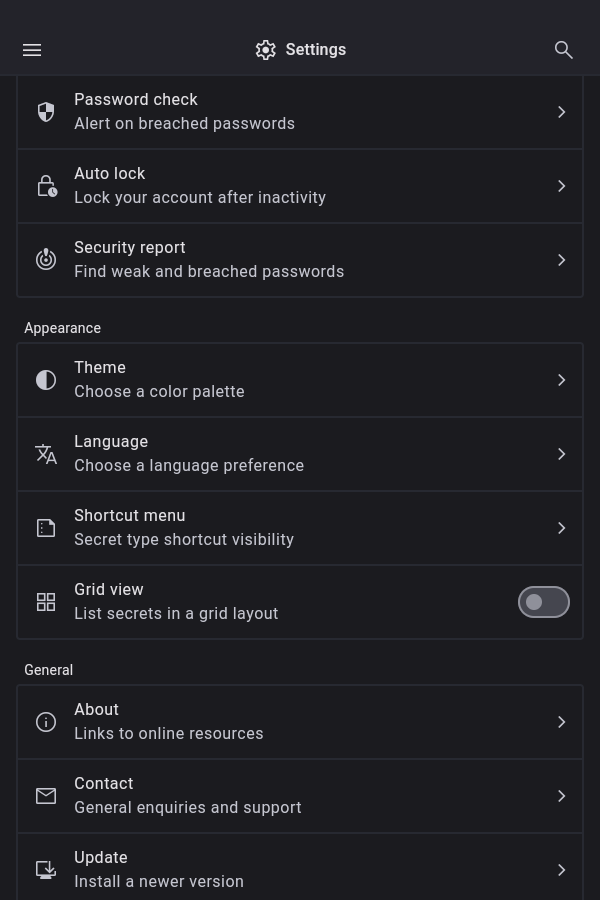Click the search magnifier icon
Image resolution: width=600 pixels, height=900 pixels.
click(x=564, y=50)
